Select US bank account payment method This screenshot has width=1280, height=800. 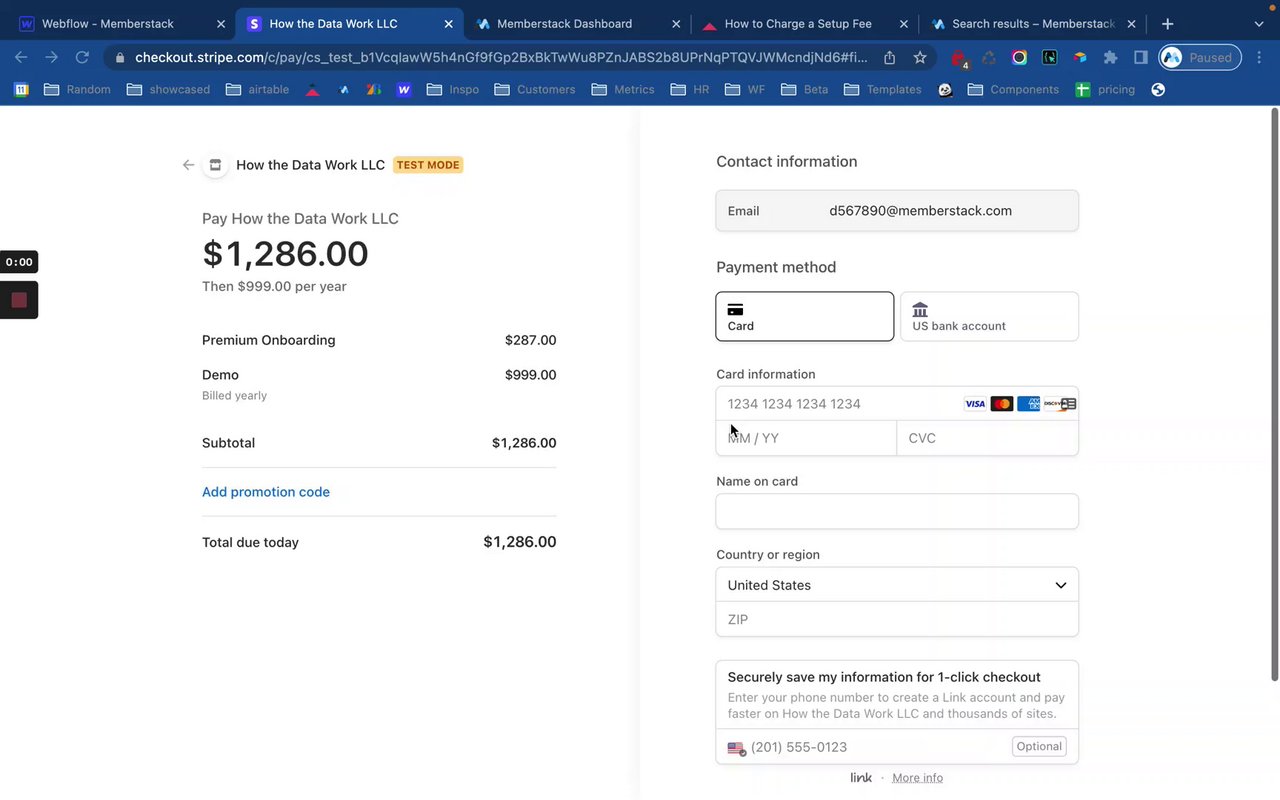989,316
